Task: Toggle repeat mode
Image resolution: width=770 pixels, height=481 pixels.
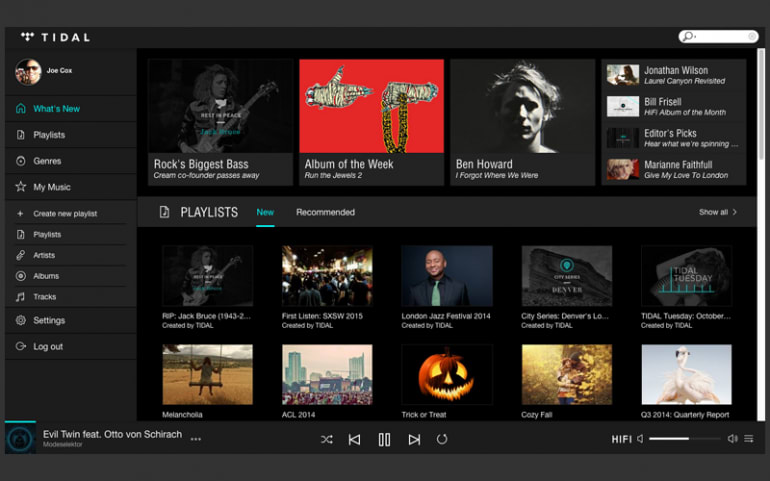Action: click(x=442, y=439)
